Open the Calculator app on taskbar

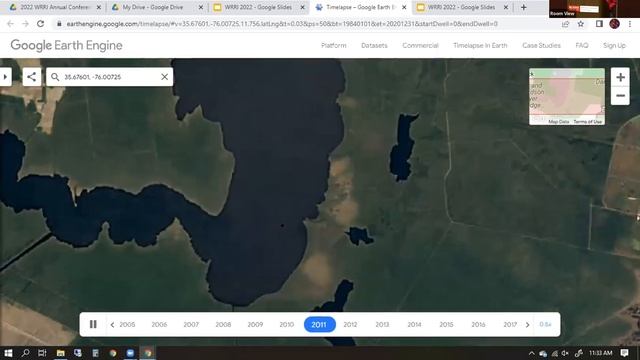[x=95, y=353]
